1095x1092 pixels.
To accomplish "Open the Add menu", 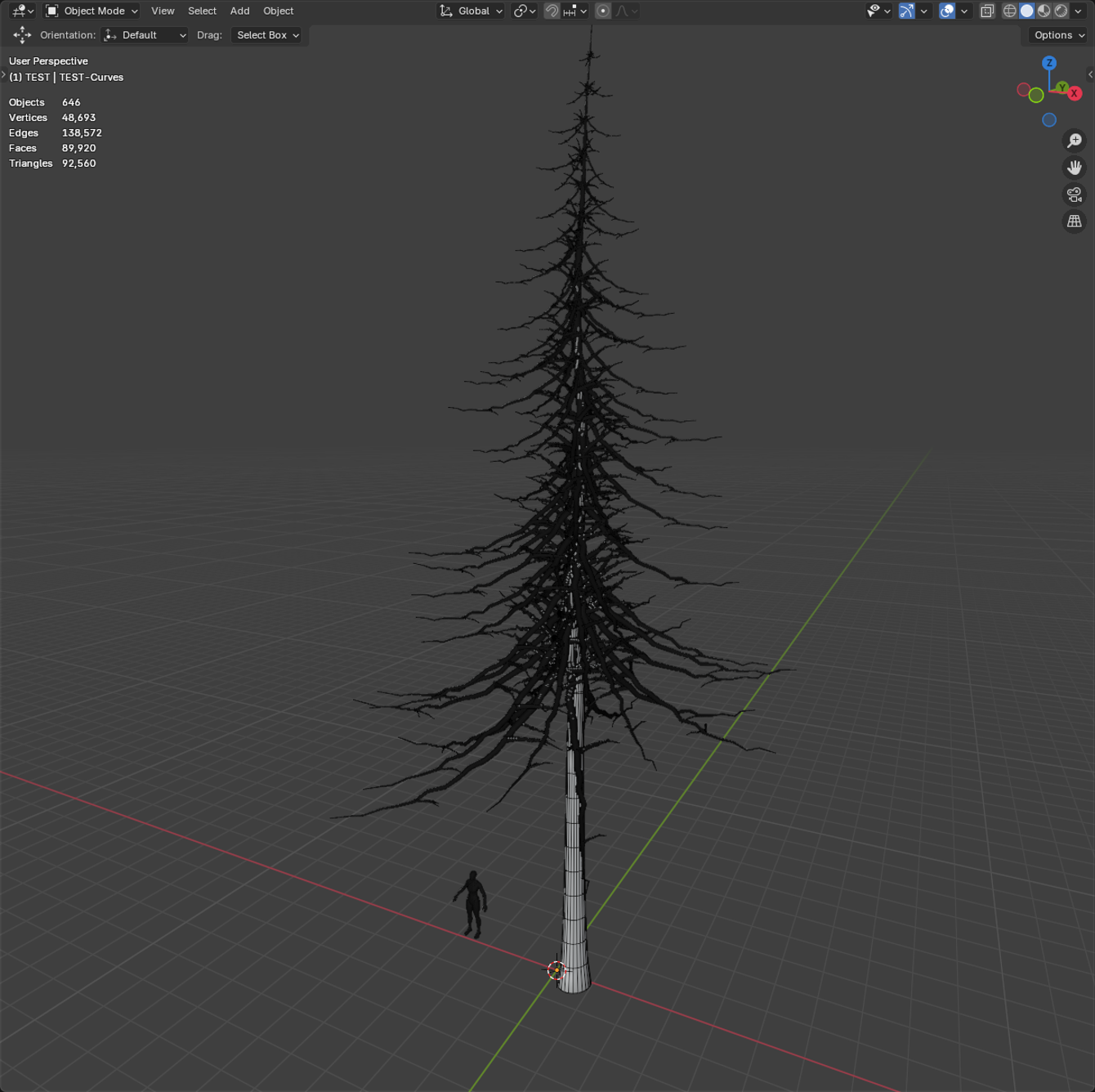I will (239, 11).
